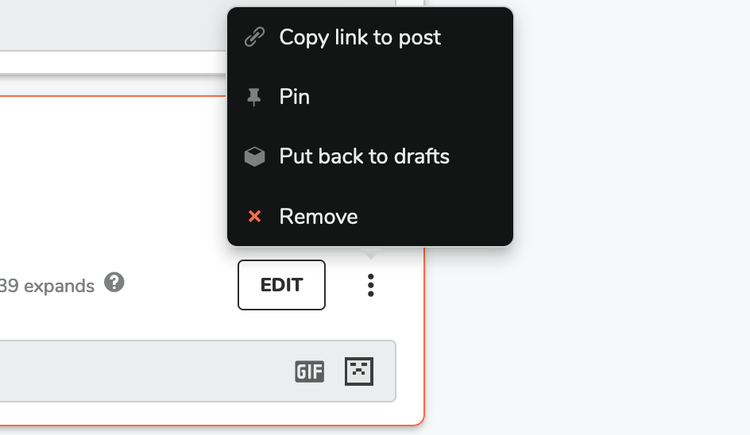The image size is (750, 435).
Task: Open the pixel face sticker icon
Action: click(359, 371)
